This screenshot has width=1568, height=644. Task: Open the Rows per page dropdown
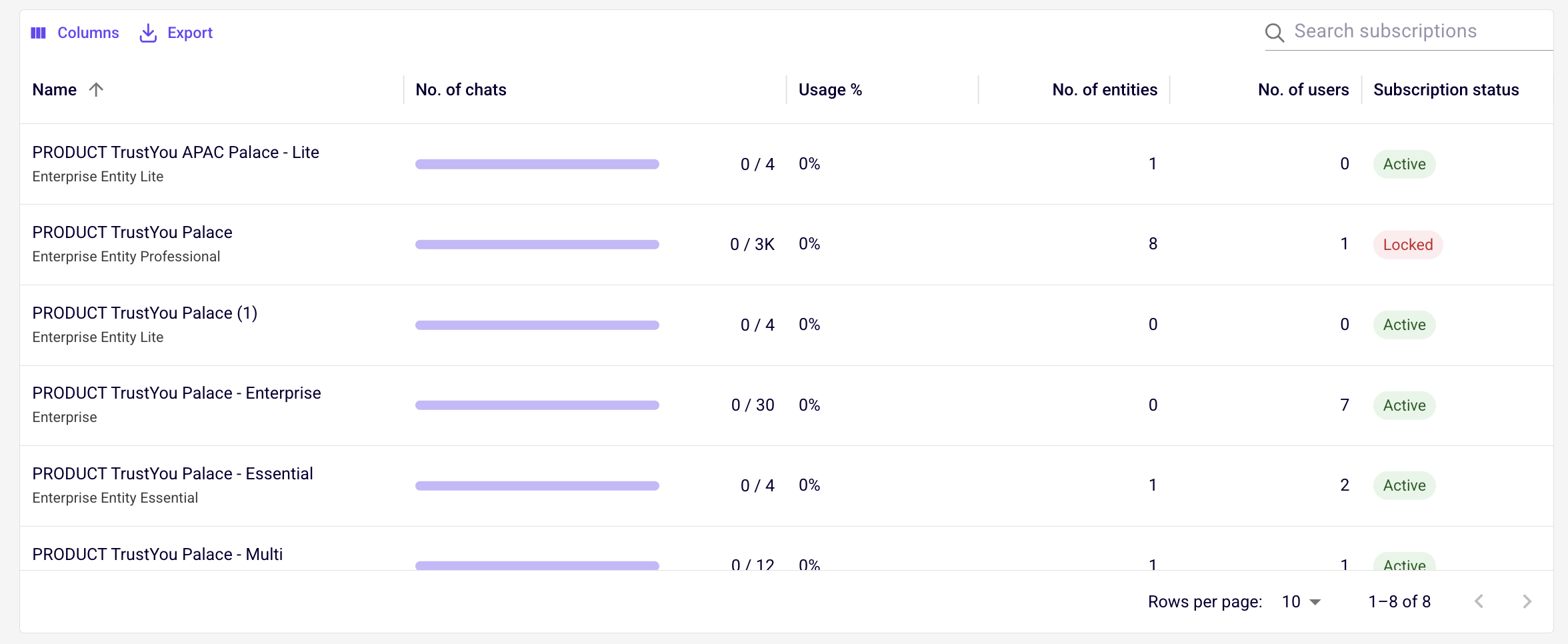point(1301,601)
